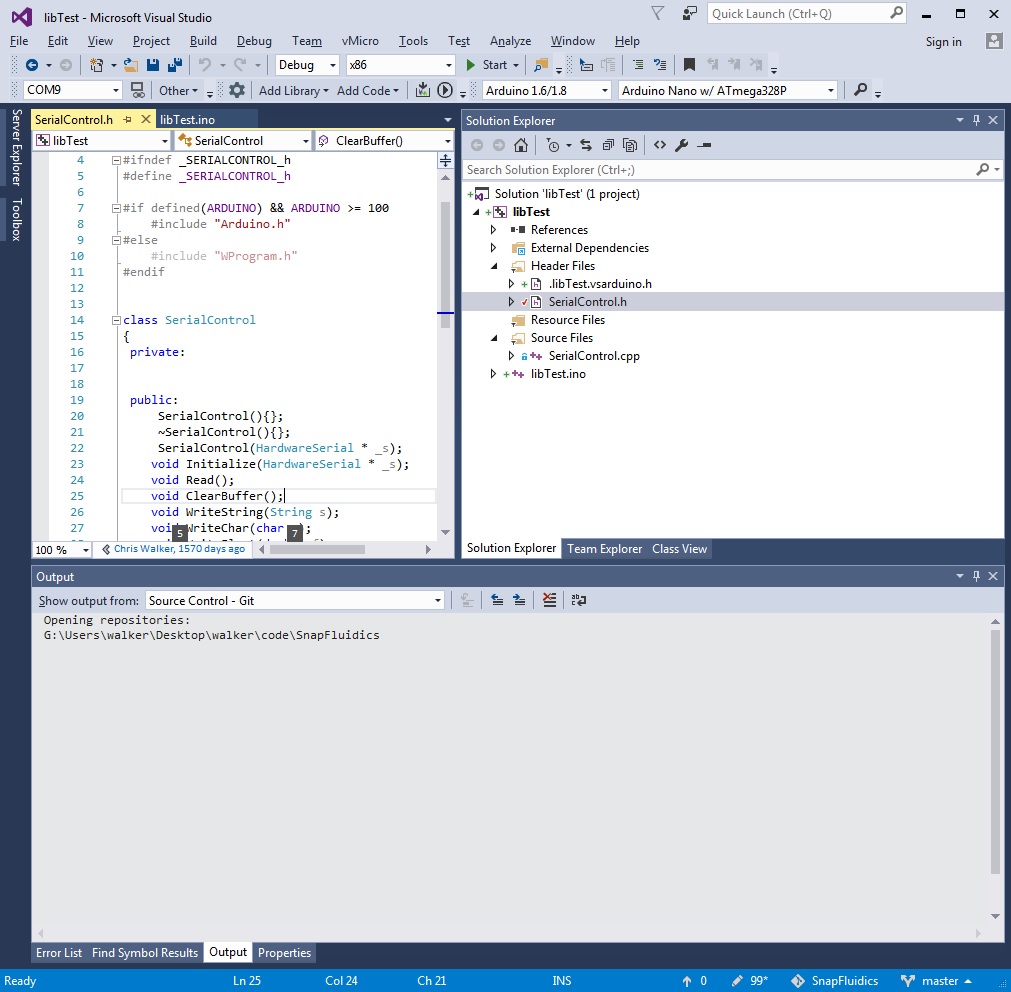Viewport: 1011px width, 992px height.
Task: Collapse the #ifndef _SERIALCONTROL_h region
Action: (x=116, y=160)
